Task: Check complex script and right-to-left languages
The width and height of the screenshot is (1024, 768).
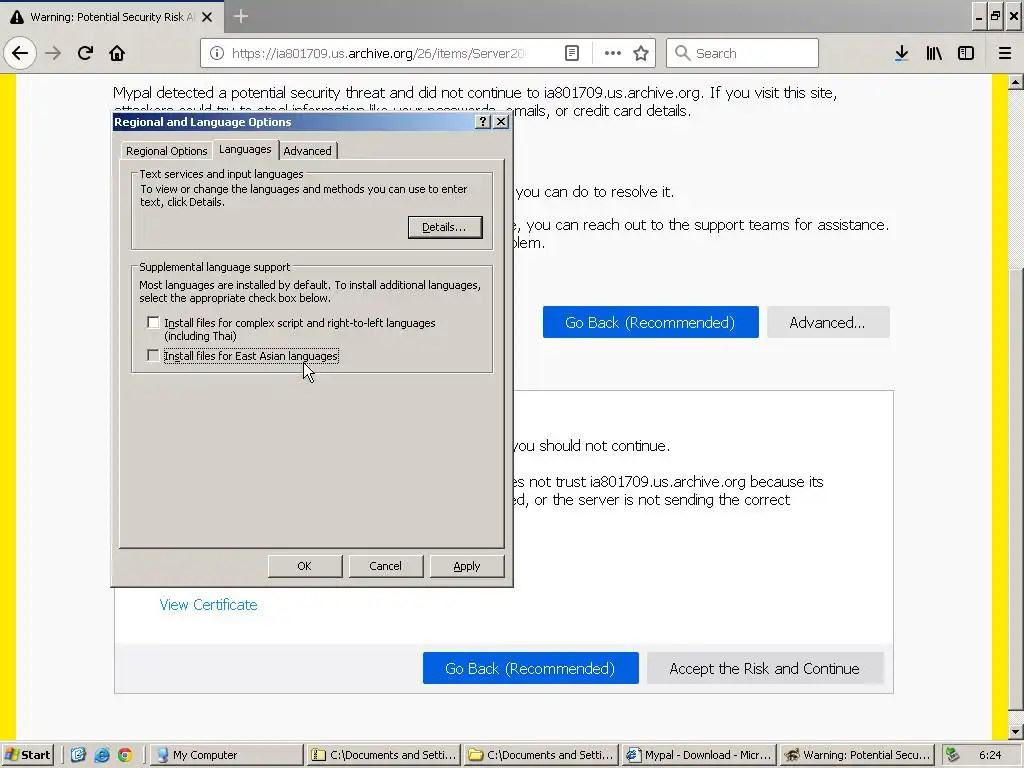Action: coord(153,323)
